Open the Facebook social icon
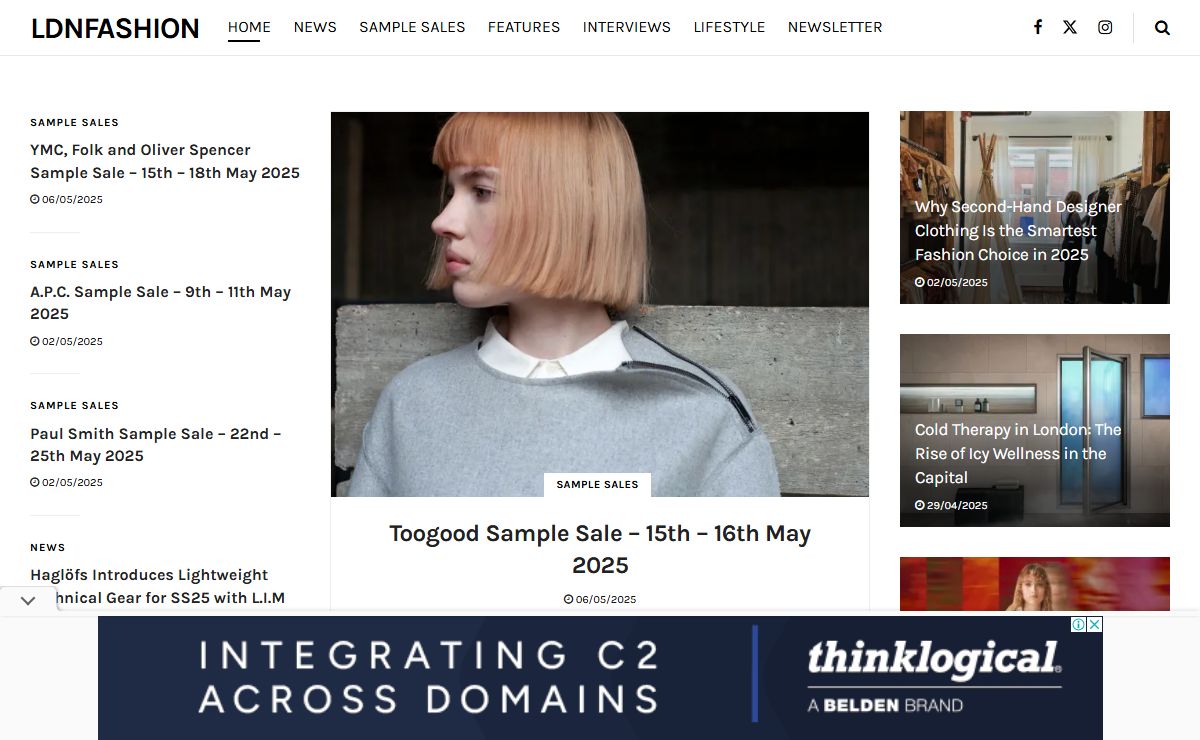Image resolution: width=1200 pixels, height=740 pixels. (x=1038, y=27)
